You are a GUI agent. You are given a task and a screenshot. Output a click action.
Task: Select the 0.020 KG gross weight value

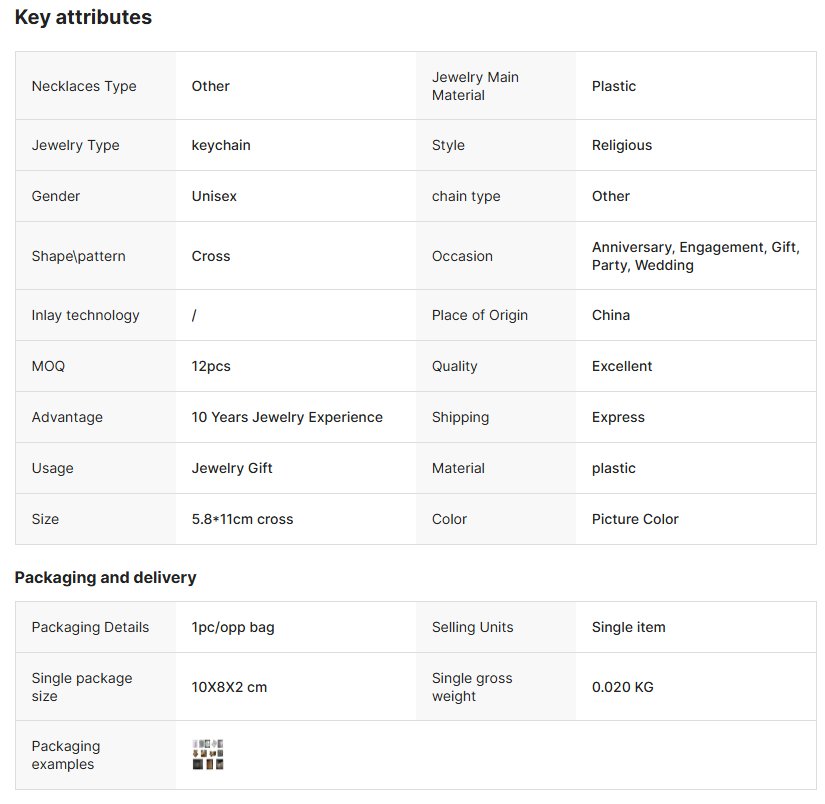click(623, 687)
